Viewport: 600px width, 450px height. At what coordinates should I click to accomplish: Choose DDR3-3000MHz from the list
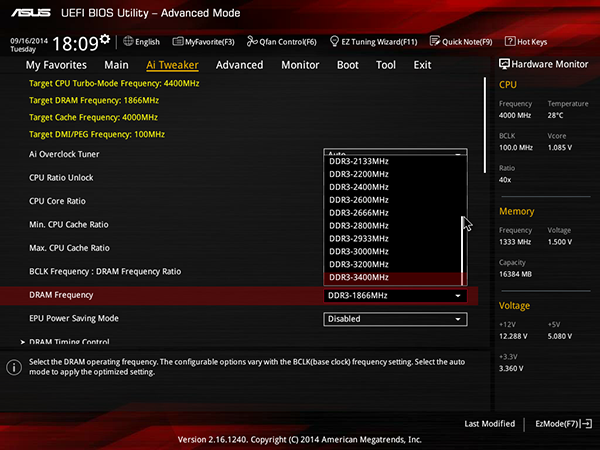pyautogui.click(x=393, y=251)
